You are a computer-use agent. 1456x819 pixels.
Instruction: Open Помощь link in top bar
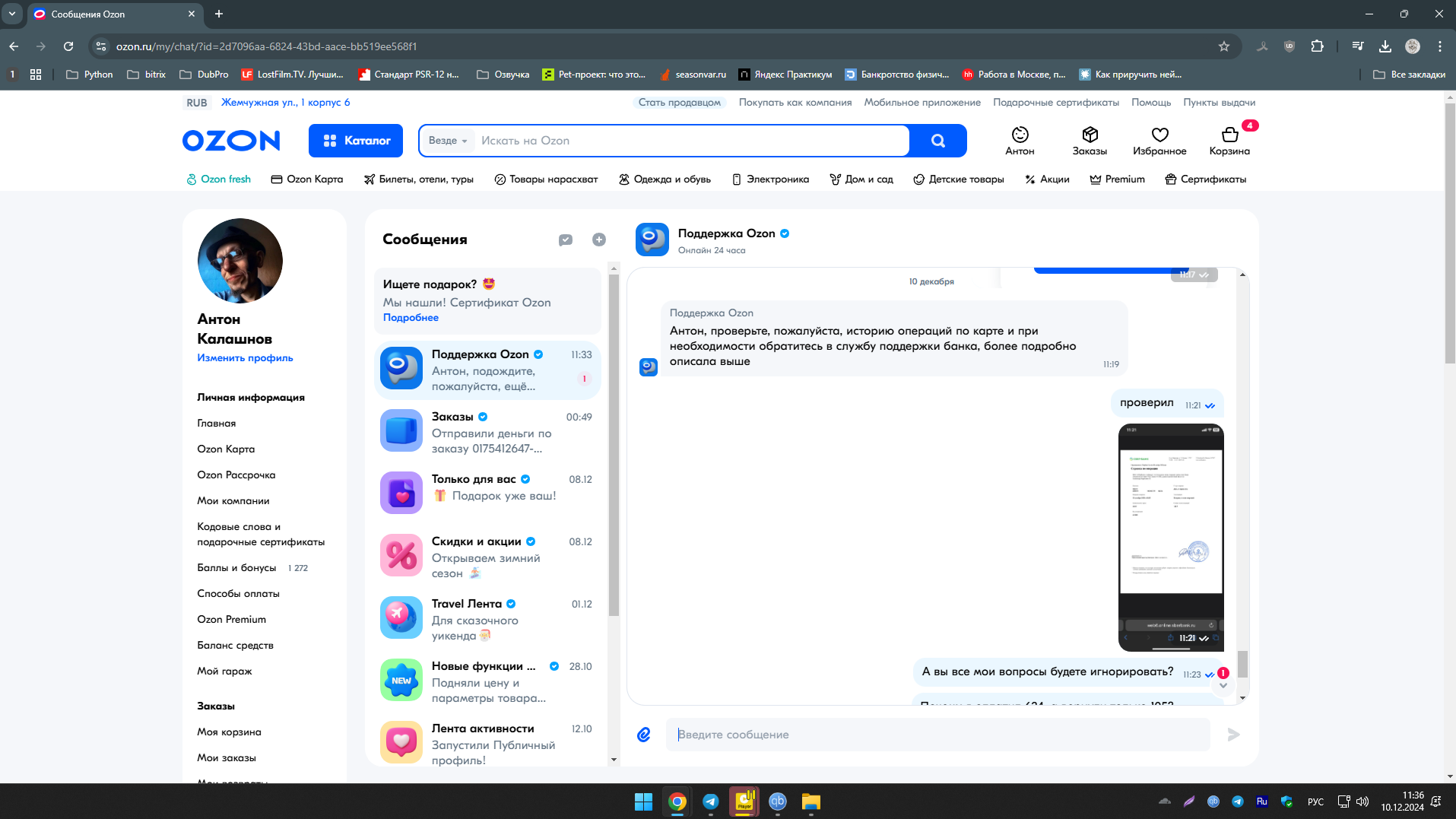1151,103
